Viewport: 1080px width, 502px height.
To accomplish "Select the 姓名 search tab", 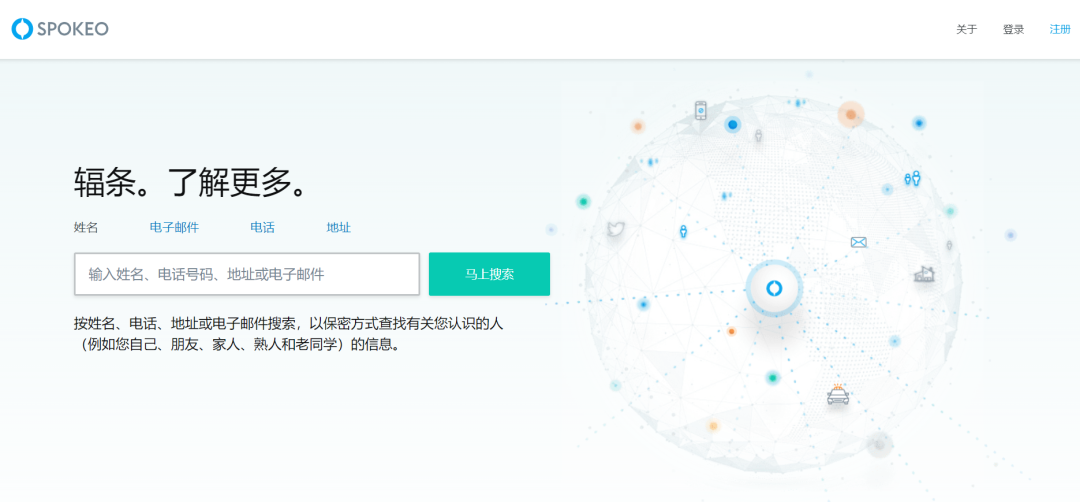I will click(86, 227).
